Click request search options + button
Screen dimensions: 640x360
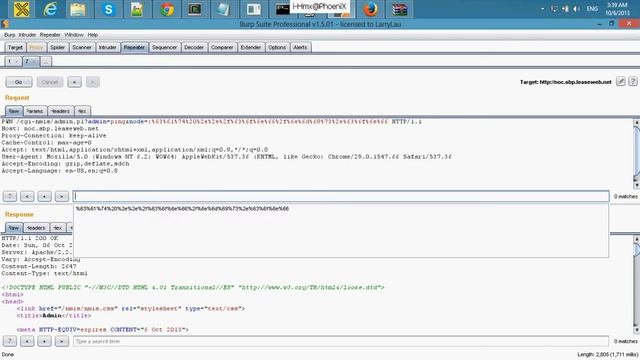(44, 196)
